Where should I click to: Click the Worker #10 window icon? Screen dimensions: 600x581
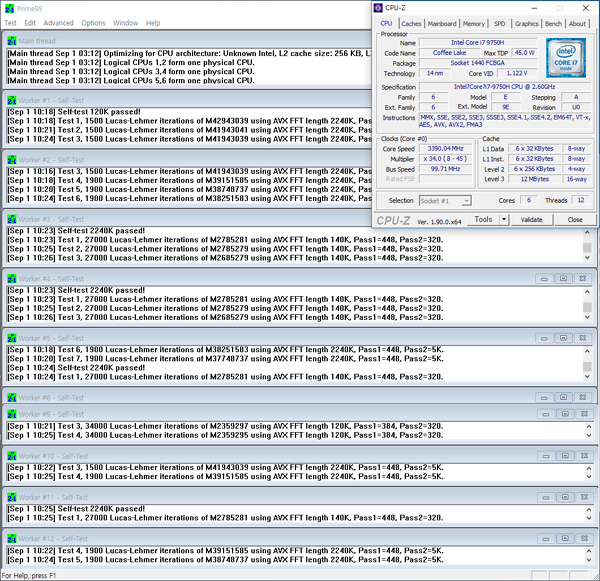[x=12, y=456]
